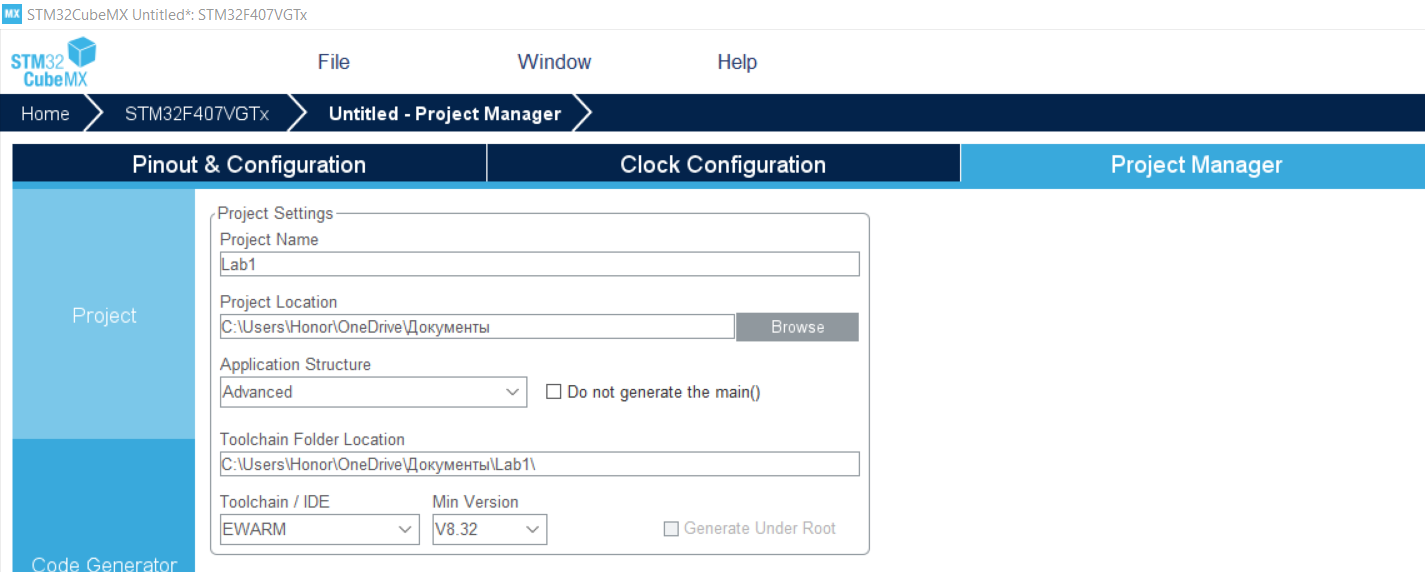The image size is (1425, 572).
Task: Click the MX title bar icon
Action: point(12,14)
